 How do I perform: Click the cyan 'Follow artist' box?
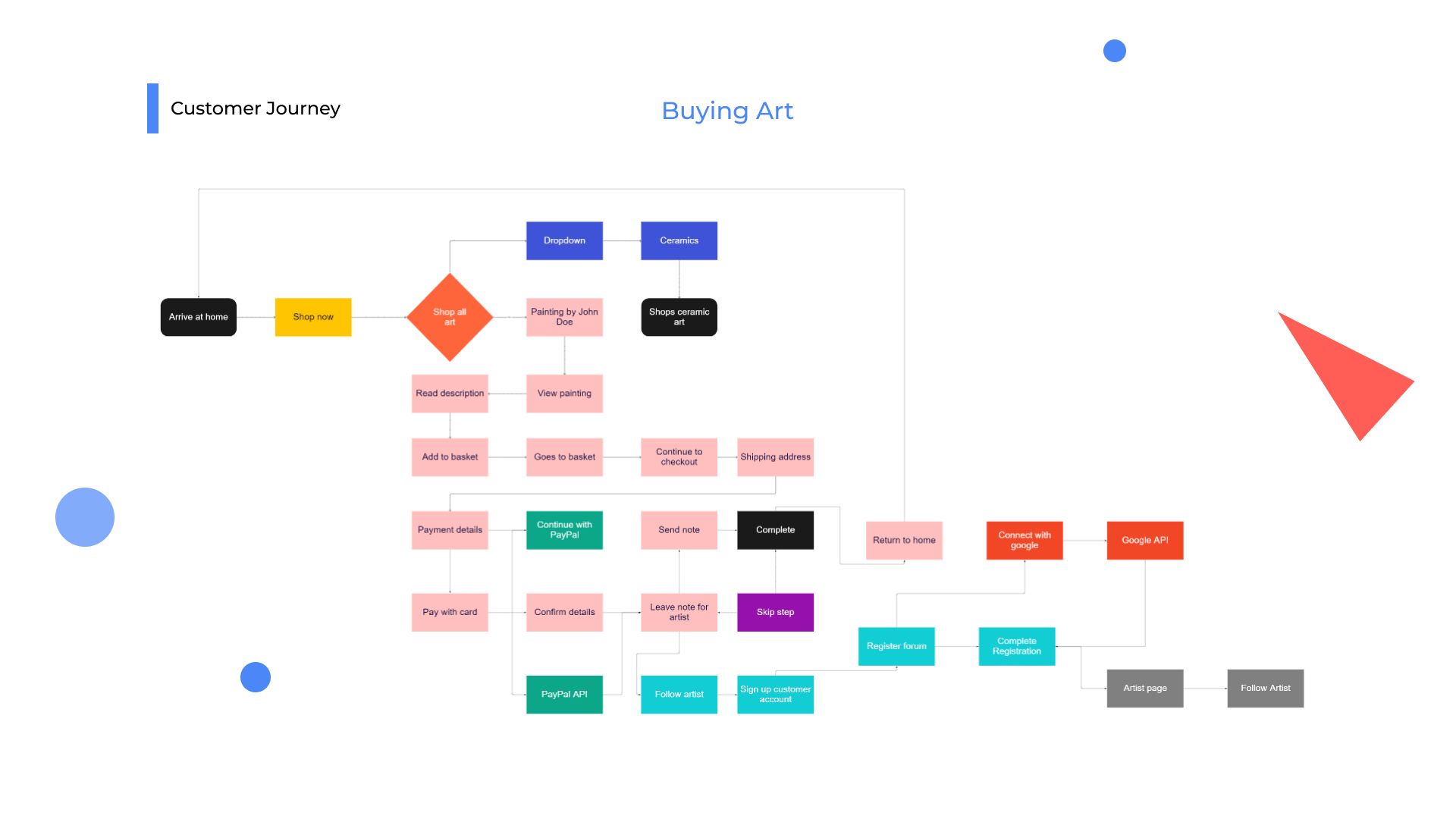tap(679, 695)
